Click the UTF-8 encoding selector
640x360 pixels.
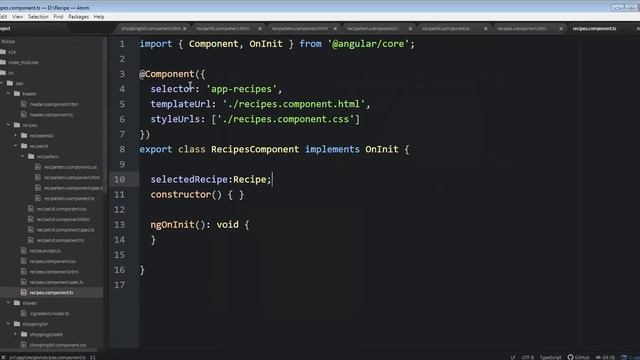pos(527,357)
